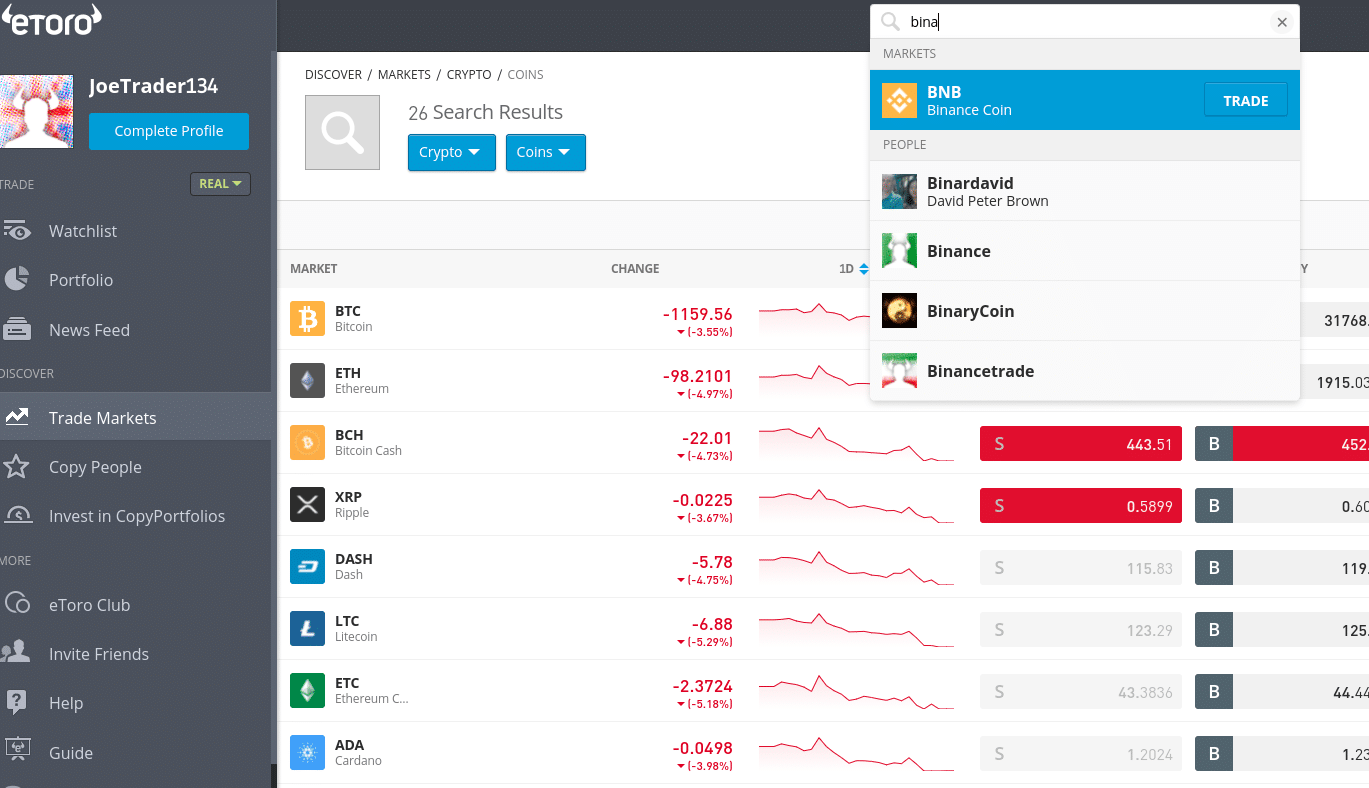Viewport: 1369px width, 788px height.
Task: Click Sell button for BCH at 443.51
Action: click(x=1081, y=444)
